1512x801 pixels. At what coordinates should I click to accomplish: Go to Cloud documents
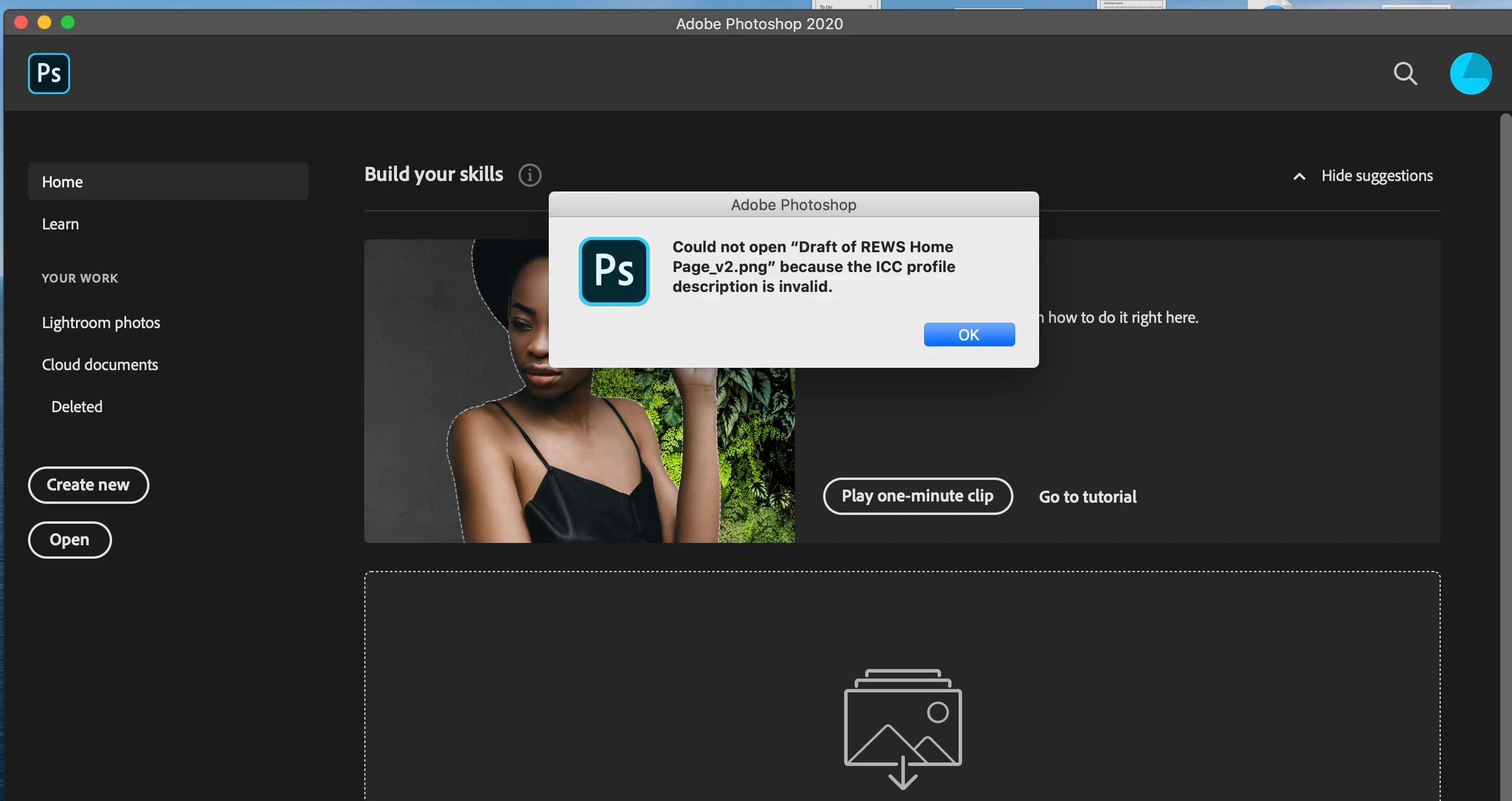[x=100, y=364]
